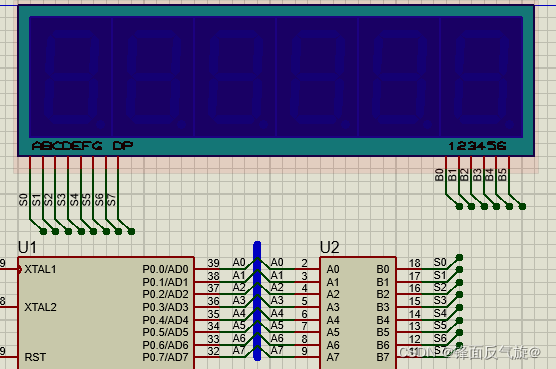The width and height of the screenshot is (556, 369).
Task: Select the blue vertical bus wire
Action: [257, 301]
